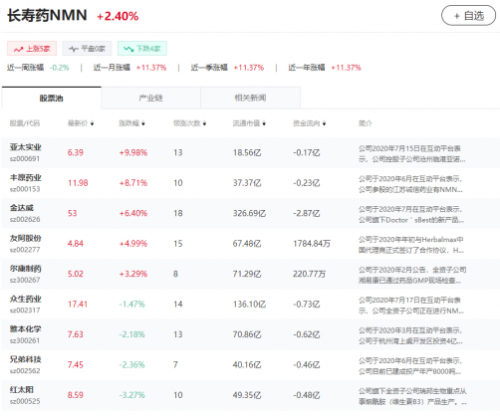This screenshot has width=500, height=416.
Task: Click stock code sz300267
Action: tap(25, 280)
